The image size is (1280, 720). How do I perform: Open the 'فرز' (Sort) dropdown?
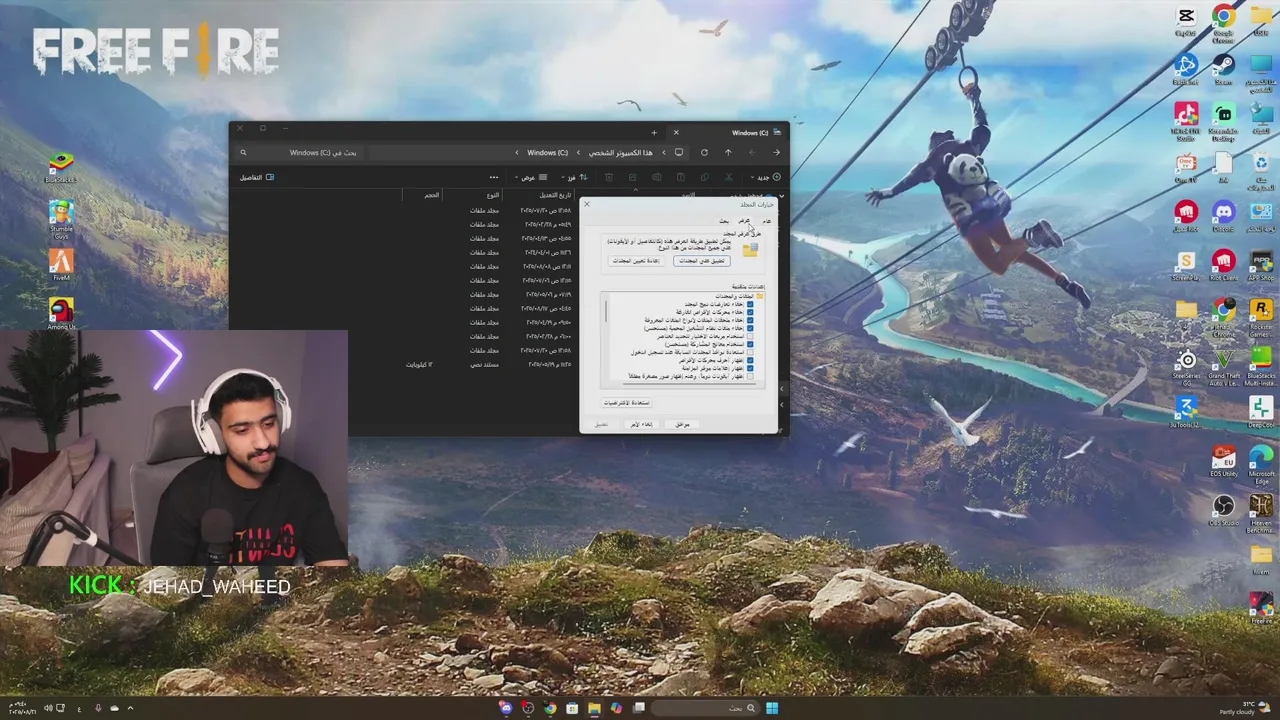coord(577,177)
